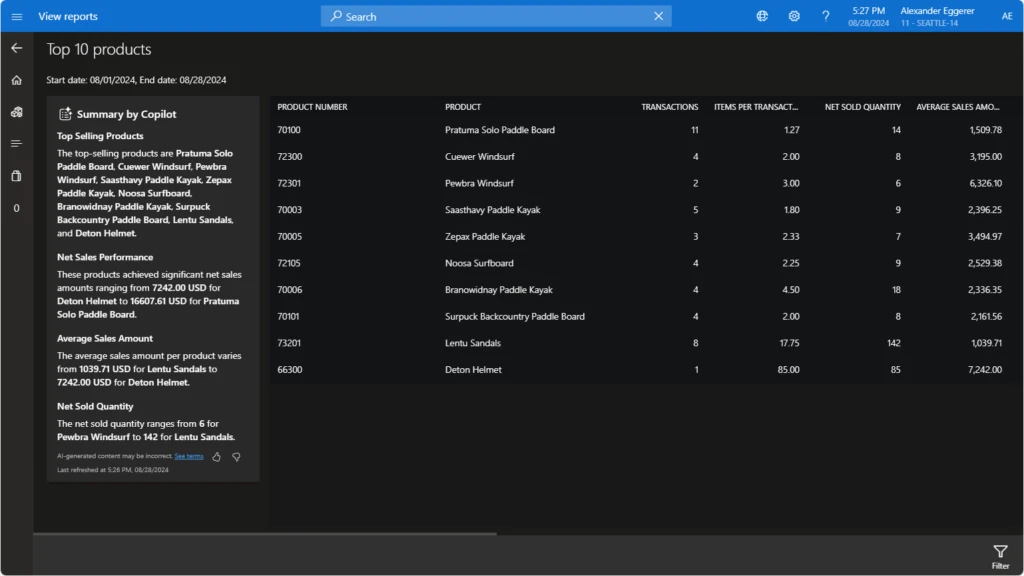The width and height of the screenshot is (1024, 576).
Task: Click the back arrow to leave Top 10 products
Action: (16, 47)
